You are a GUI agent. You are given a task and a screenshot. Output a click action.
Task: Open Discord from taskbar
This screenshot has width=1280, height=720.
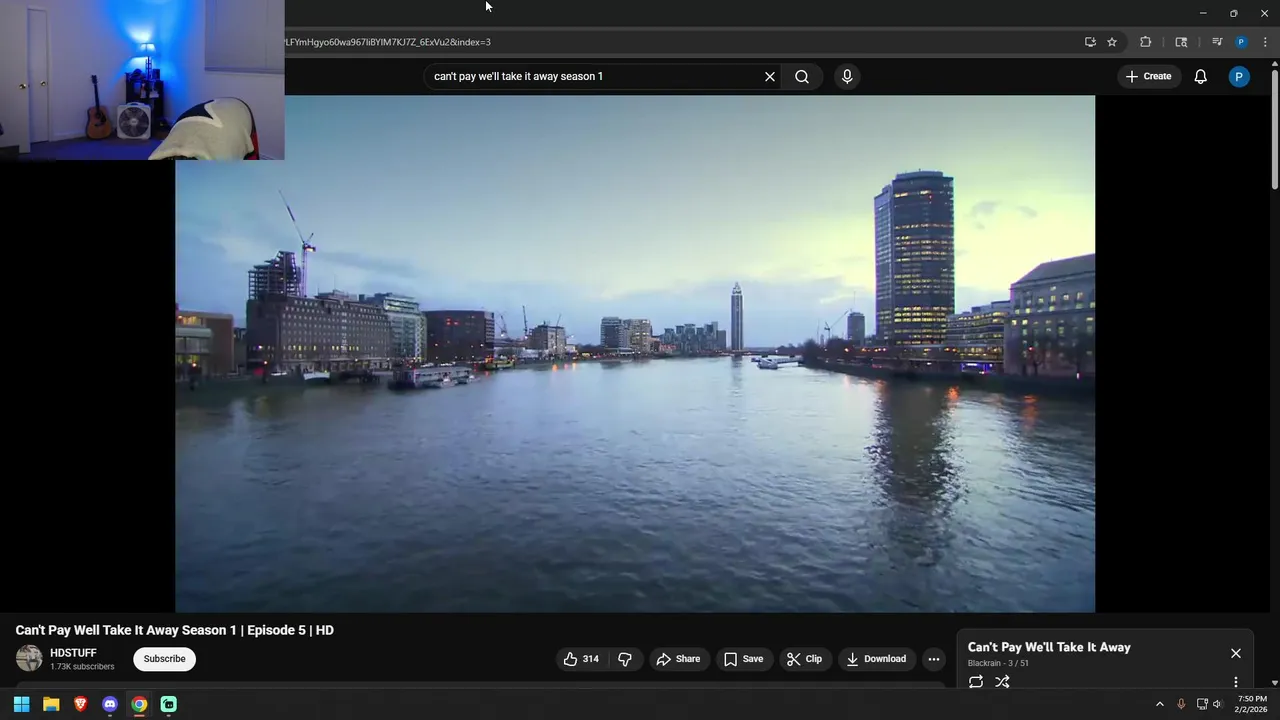[110, 704]
